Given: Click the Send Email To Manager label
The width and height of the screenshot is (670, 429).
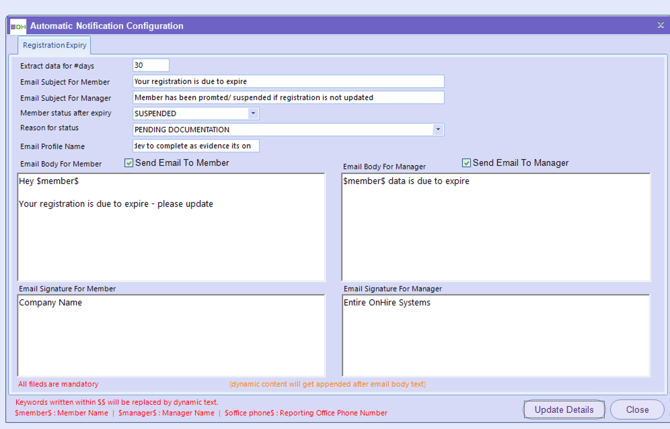Looking at the screenshot, I should [520, 163].
